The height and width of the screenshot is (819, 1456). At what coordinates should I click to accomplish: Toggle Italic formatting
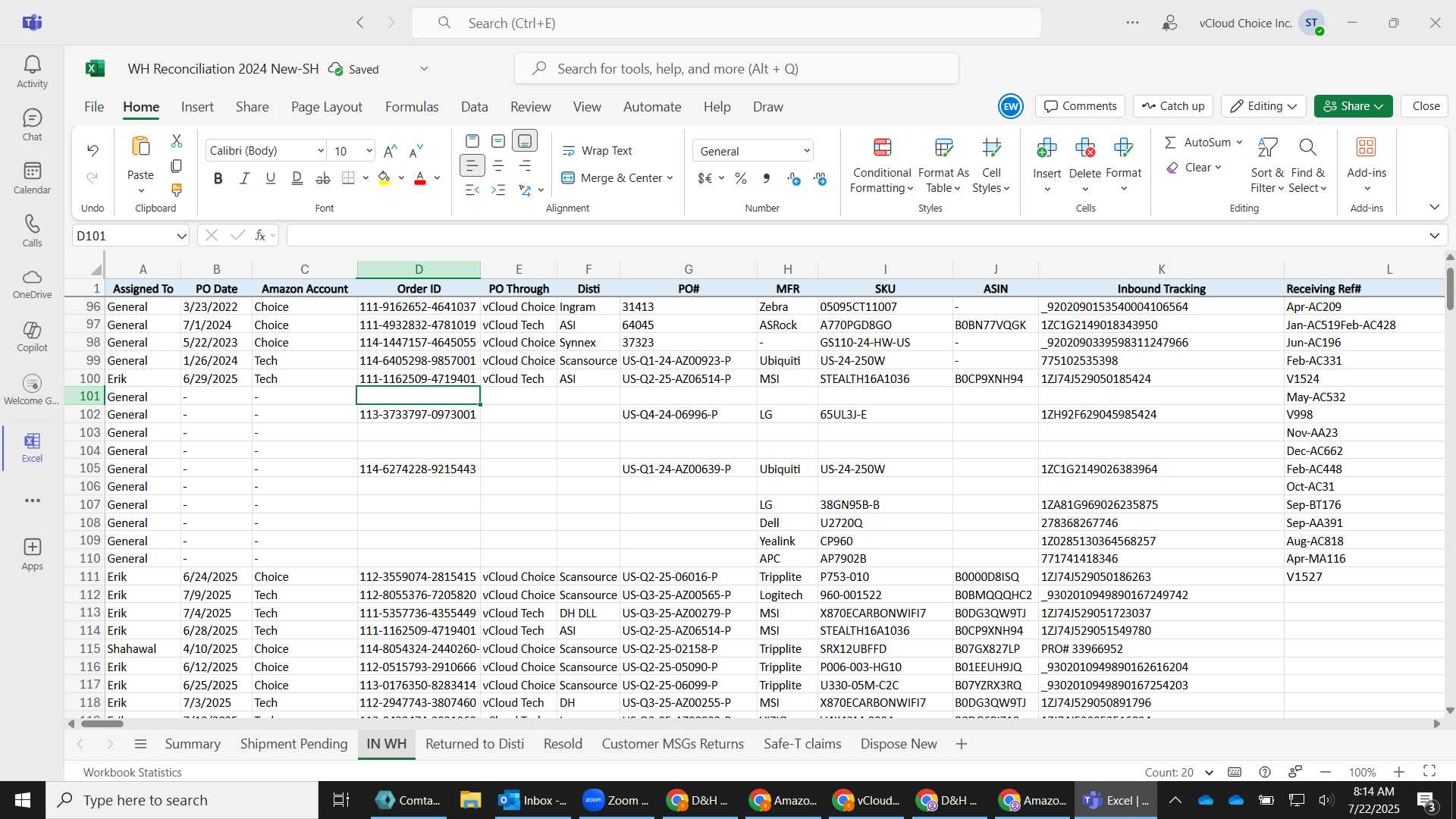pos(244,178)
